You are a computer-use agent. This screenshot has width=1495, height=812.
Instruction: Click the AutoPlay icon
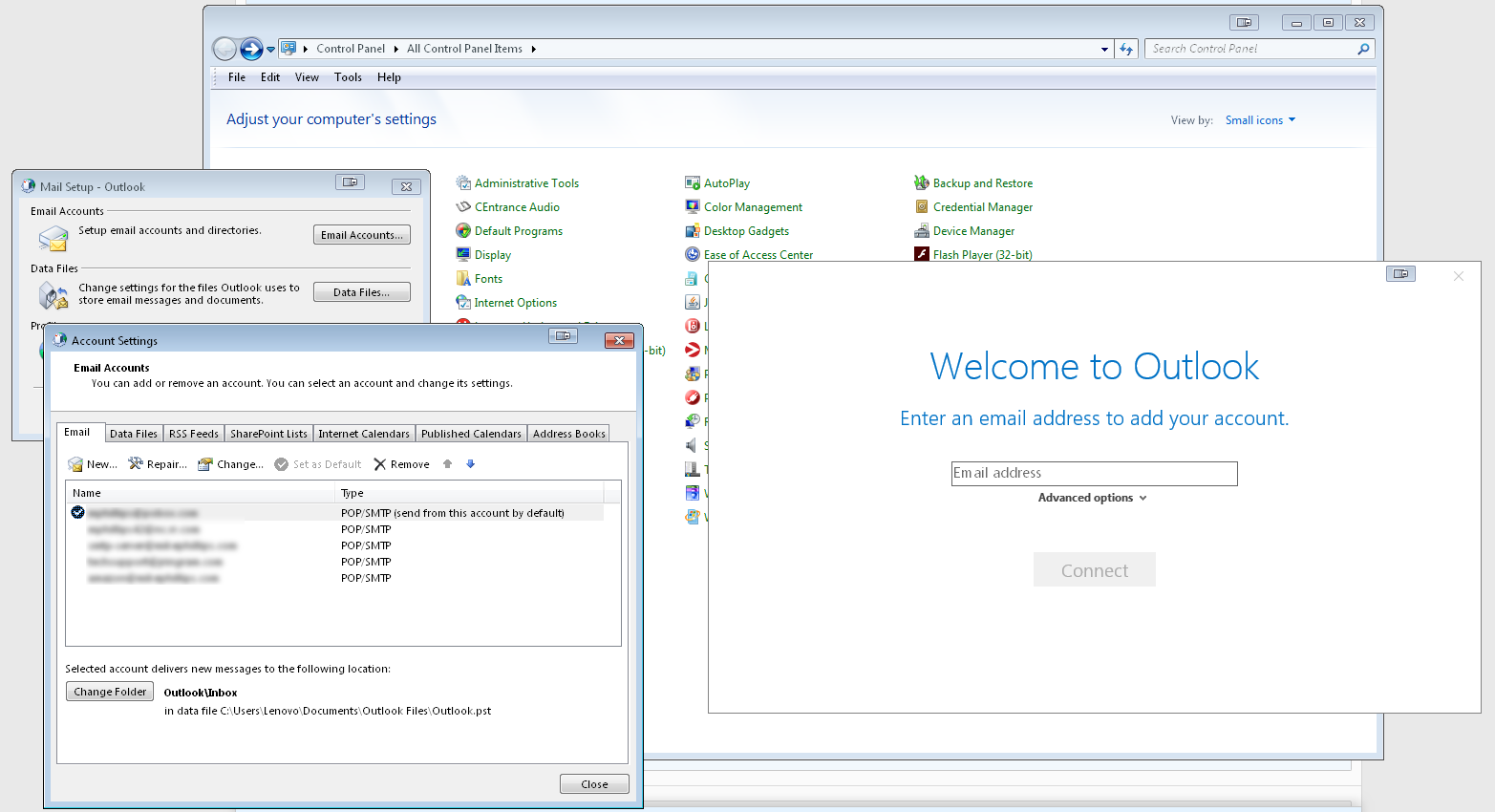coord(693,183)
